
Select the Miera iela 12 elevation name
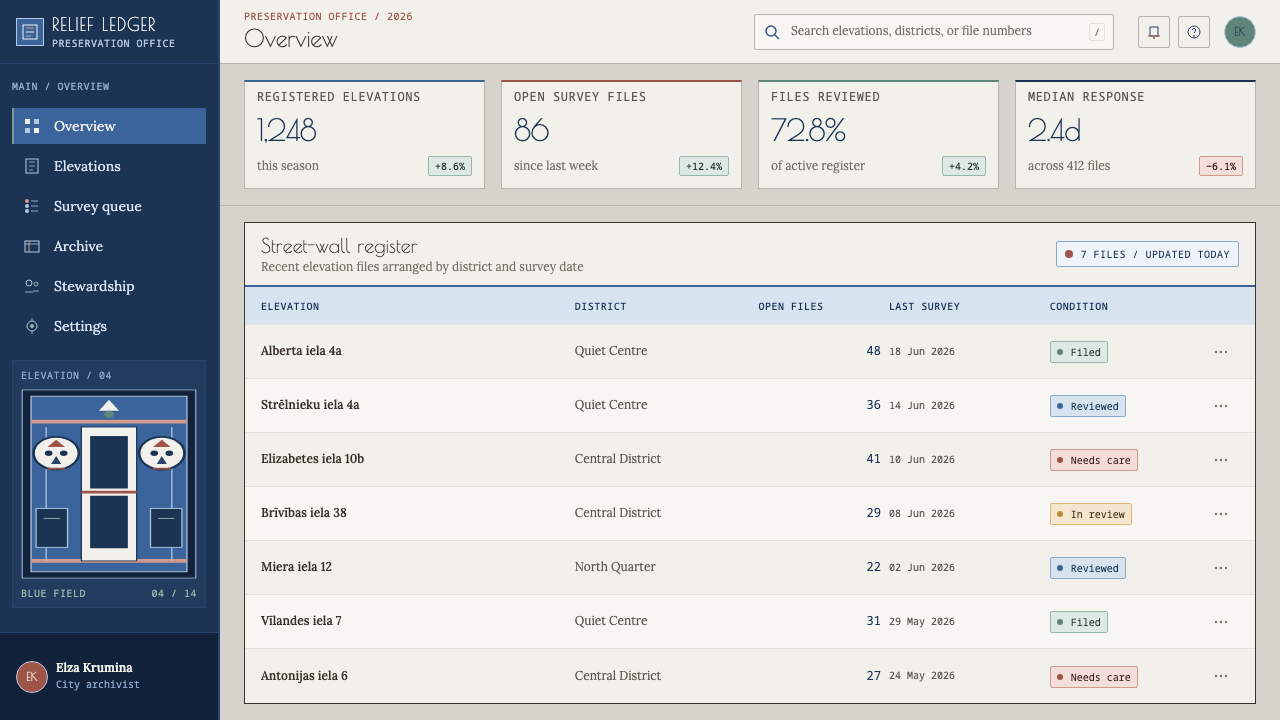[x=296, y=567]
